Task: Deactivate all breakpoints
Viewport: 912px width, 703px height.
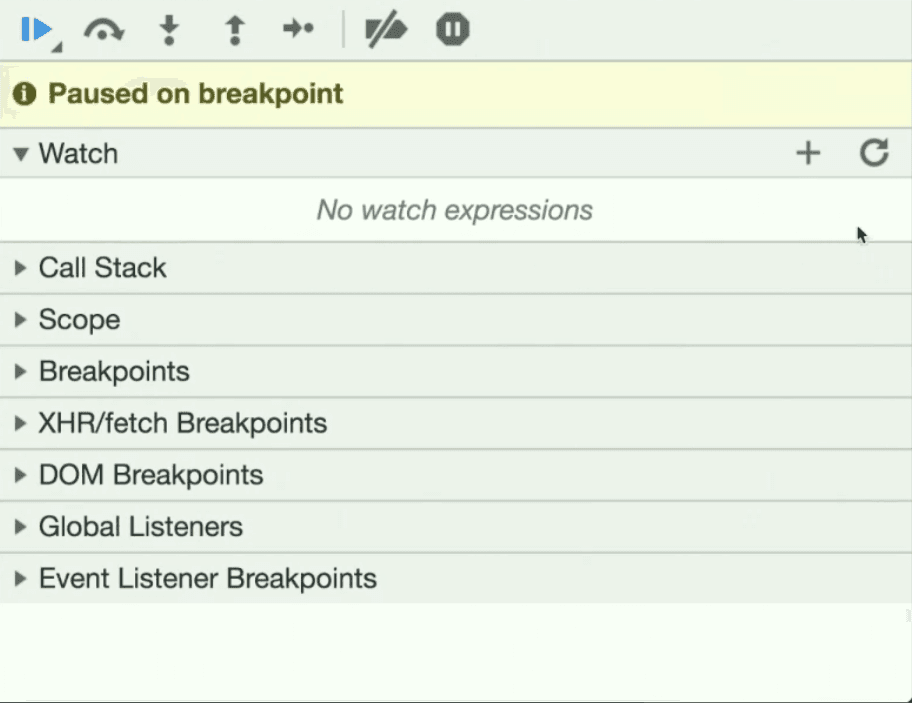Action: coord(386,28)
